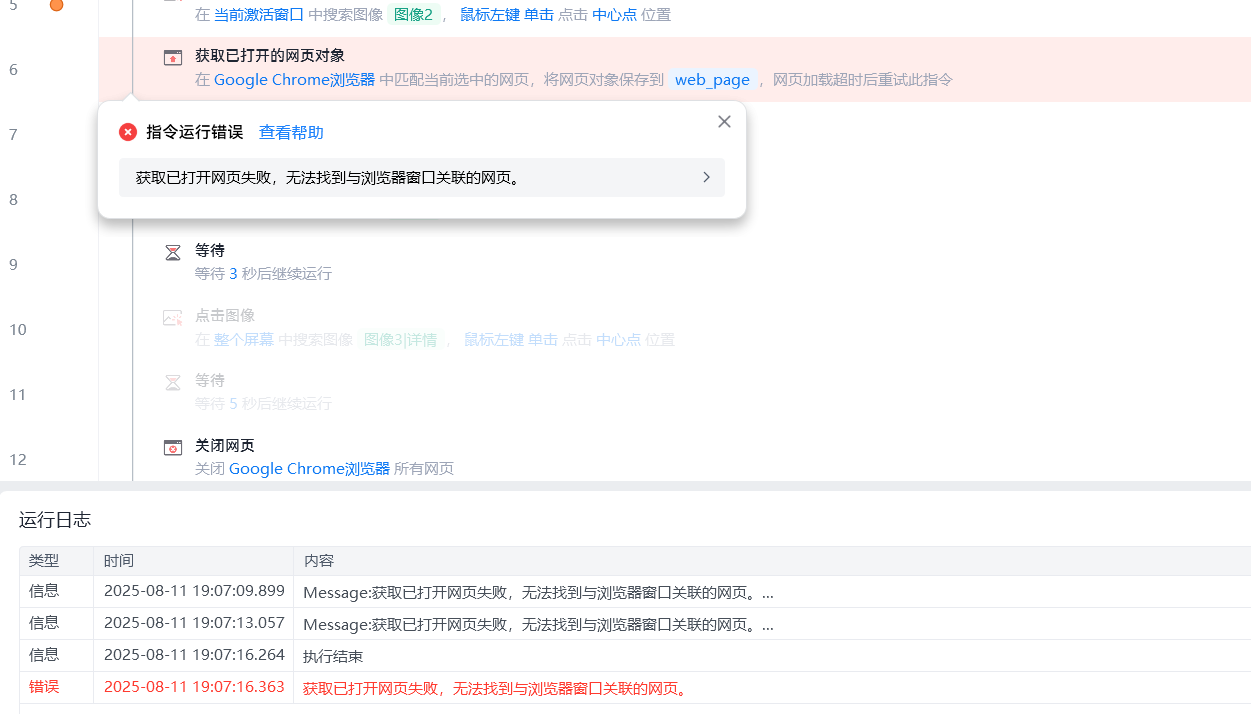Click the browser icon of 获取已打开的网页对象 step
Image resolution: width=1251 pixels, height=714 pixels.
click(x=173, y=58)
